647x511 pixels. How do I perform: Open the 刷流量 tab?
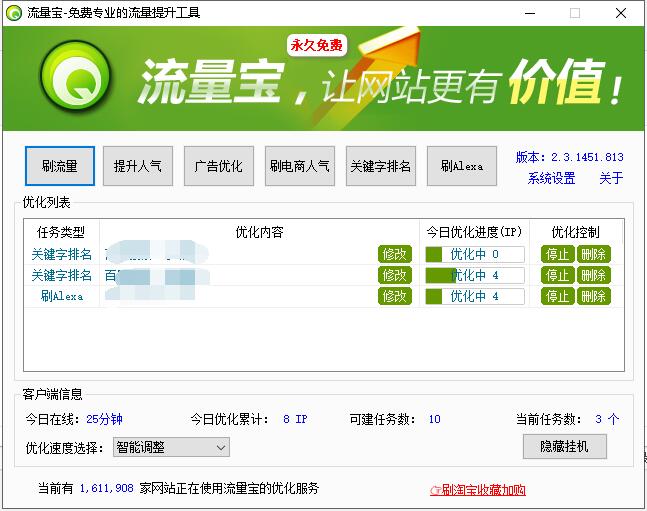60,166
